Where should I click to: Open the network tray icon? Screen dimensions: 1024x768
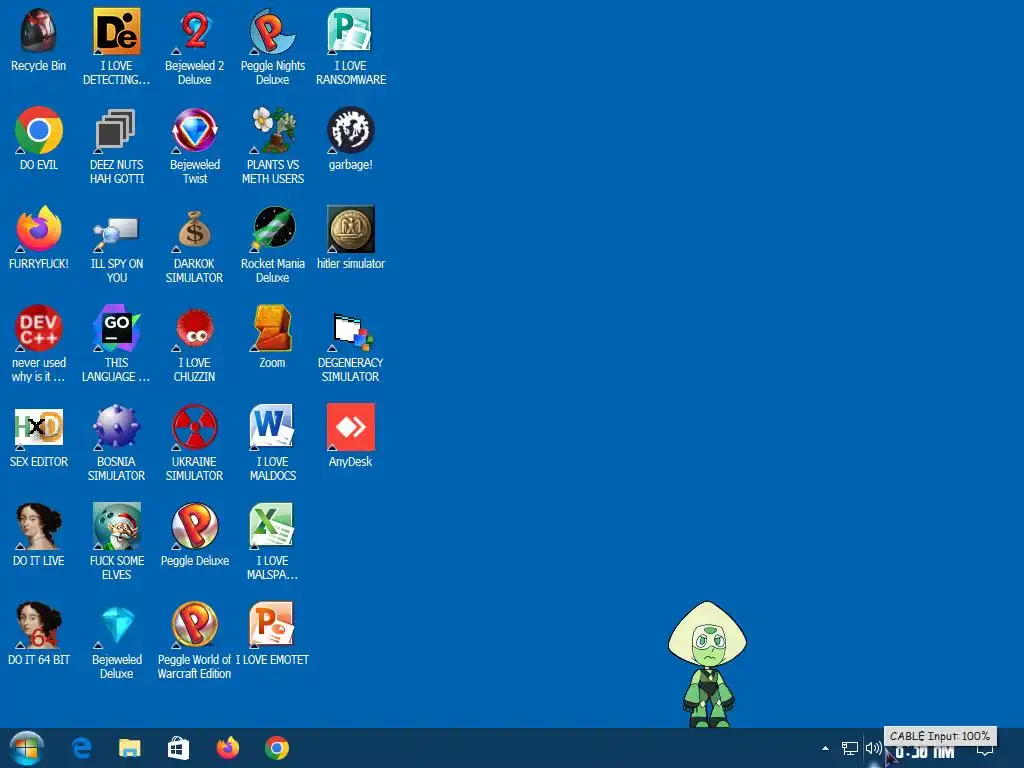point(850,748)
